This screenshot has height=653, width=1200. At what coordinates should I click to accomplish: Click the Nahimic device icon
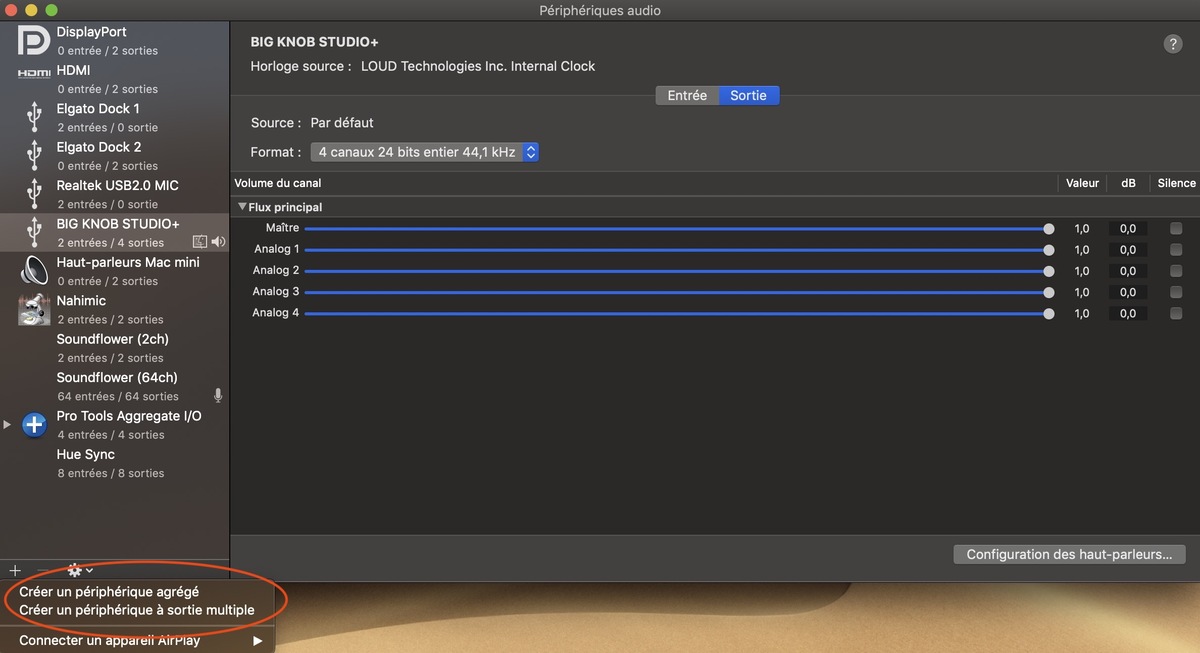(34, 309)
